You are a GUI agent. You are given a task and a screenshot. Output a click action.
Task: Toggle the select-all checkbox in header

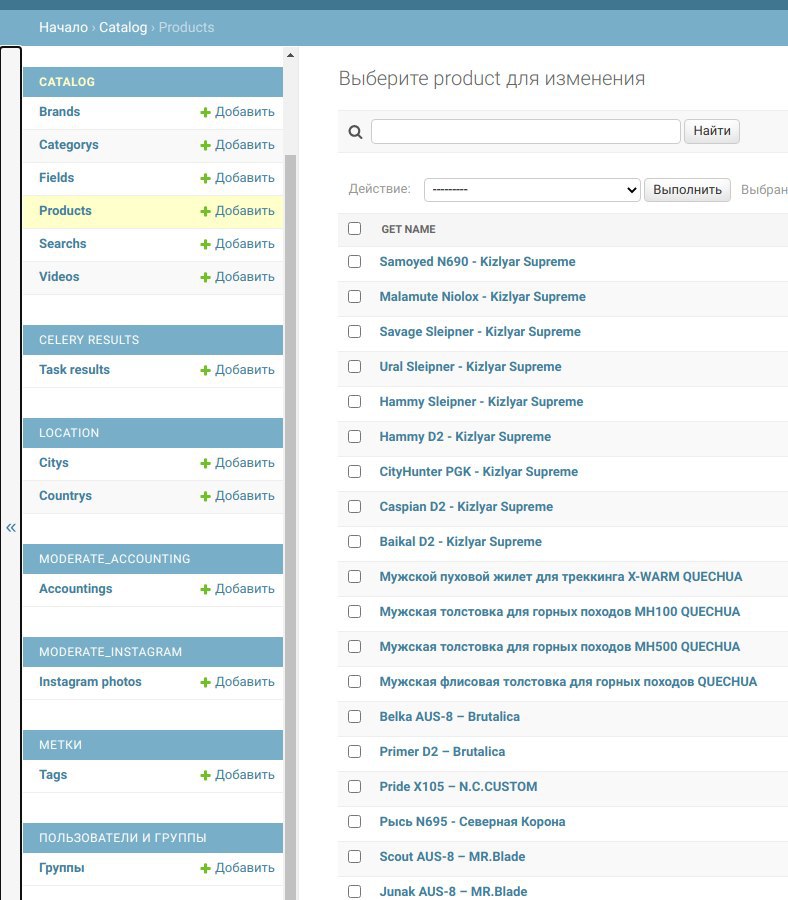(x=355, y=228)
